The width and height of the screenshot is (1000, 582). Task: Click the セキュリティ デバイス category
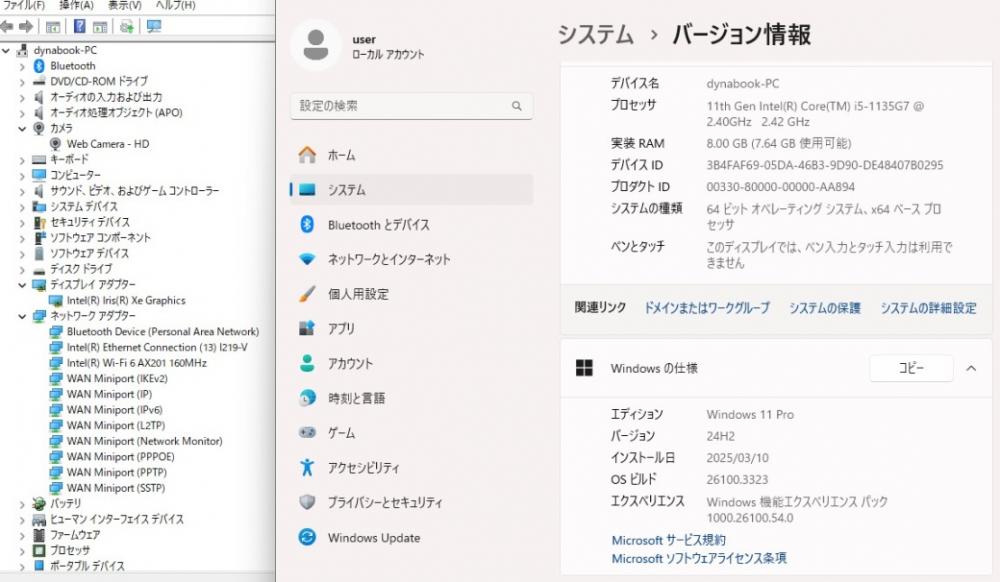click(x=90, y=222)
